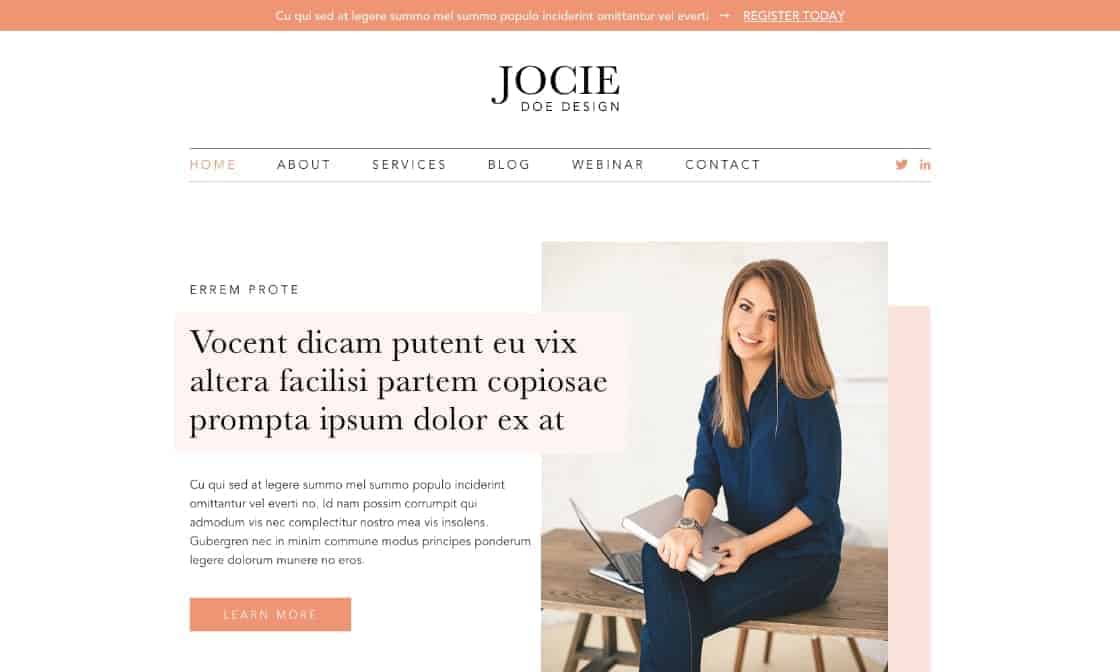Open the About page

(304, 165)
